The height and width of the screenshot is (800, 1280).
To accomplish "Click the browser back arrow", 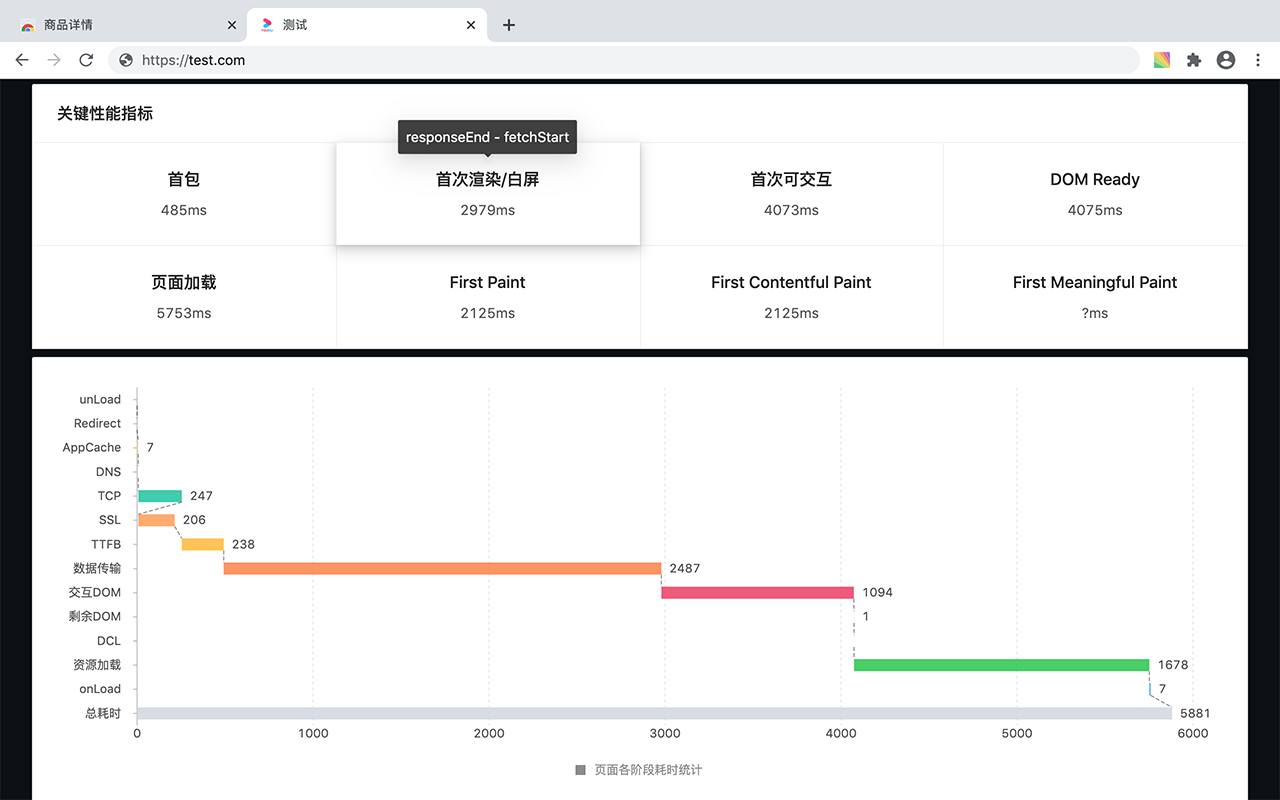I will (22, 60).
